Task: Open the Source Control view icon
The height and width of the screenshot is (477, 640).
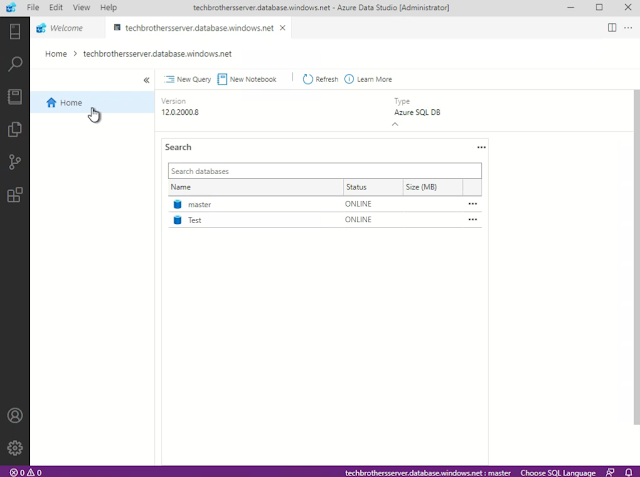Action: (15, 162)
